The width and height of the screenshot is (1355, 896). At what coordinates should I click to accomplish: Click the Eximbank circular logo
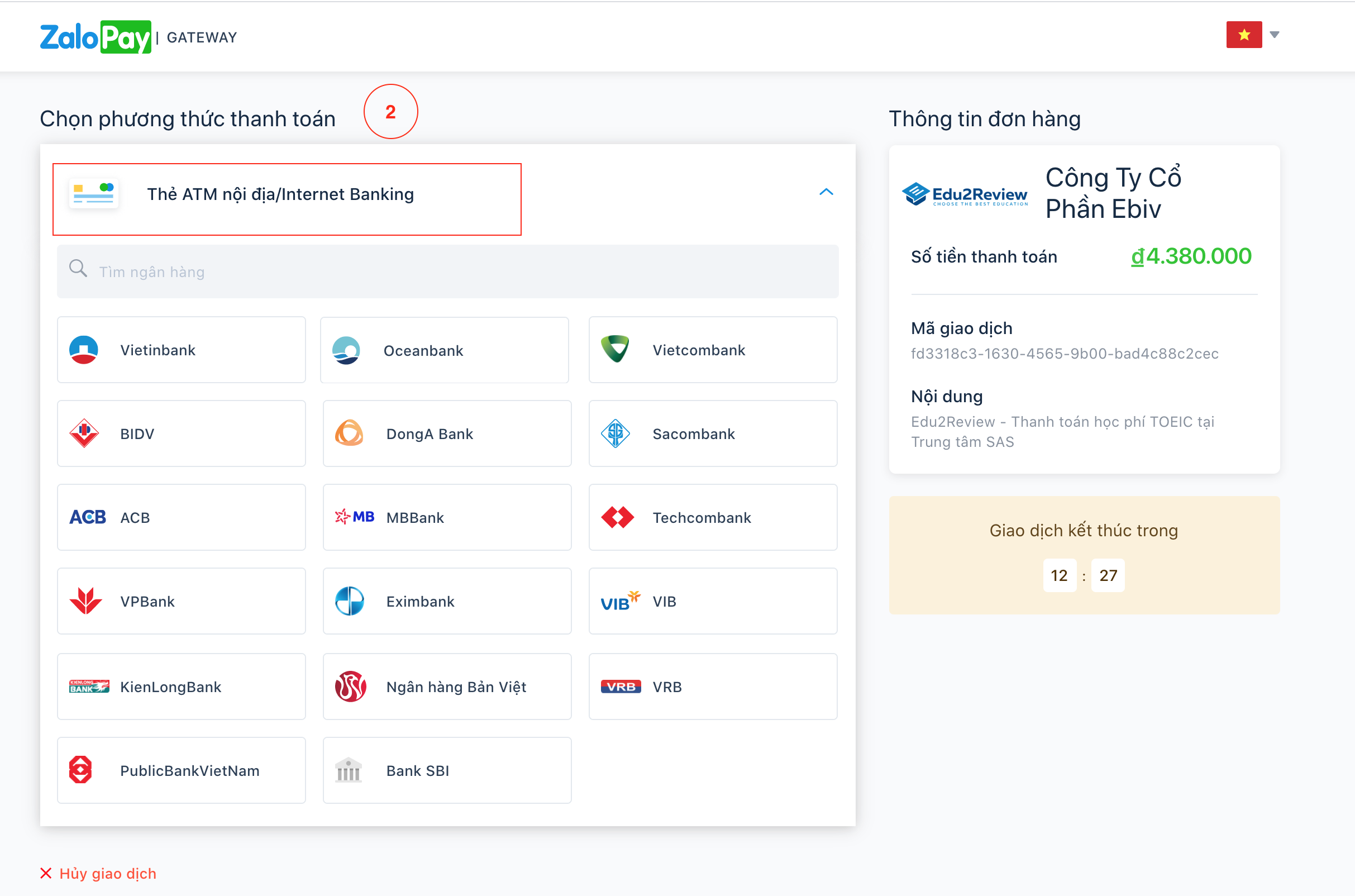click(x=349, y=601)
